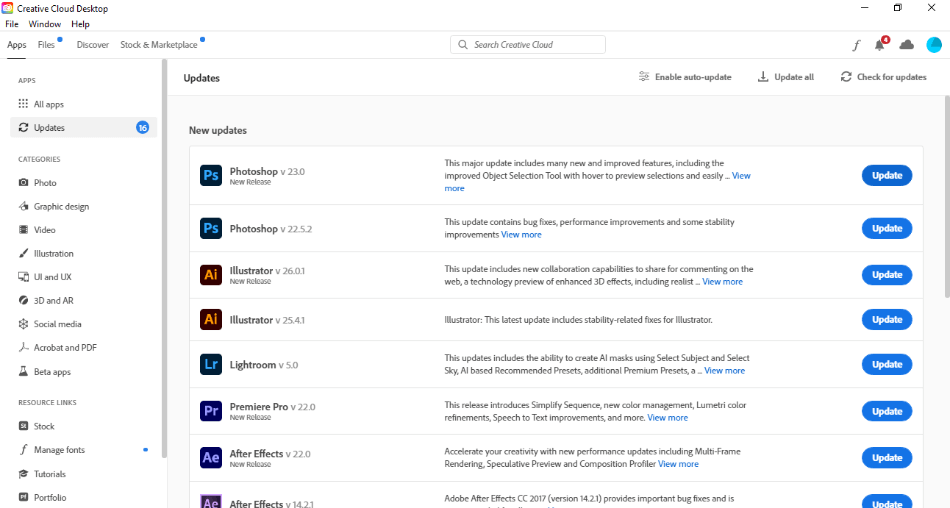Open the fonts icon in top bar
The width and height of the screenshot is (950, 508).
pyautogui.click(x=856, y=45)
